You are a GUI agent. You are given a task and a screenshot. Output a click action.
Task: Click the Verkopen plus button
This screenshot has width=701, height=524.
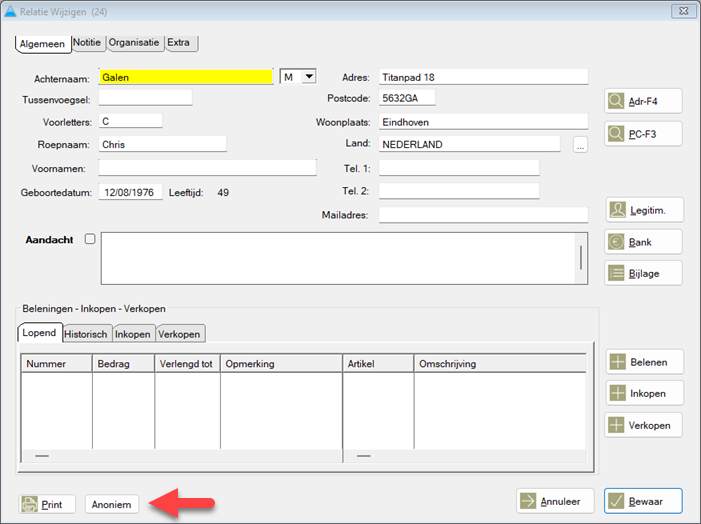point(643,425)
